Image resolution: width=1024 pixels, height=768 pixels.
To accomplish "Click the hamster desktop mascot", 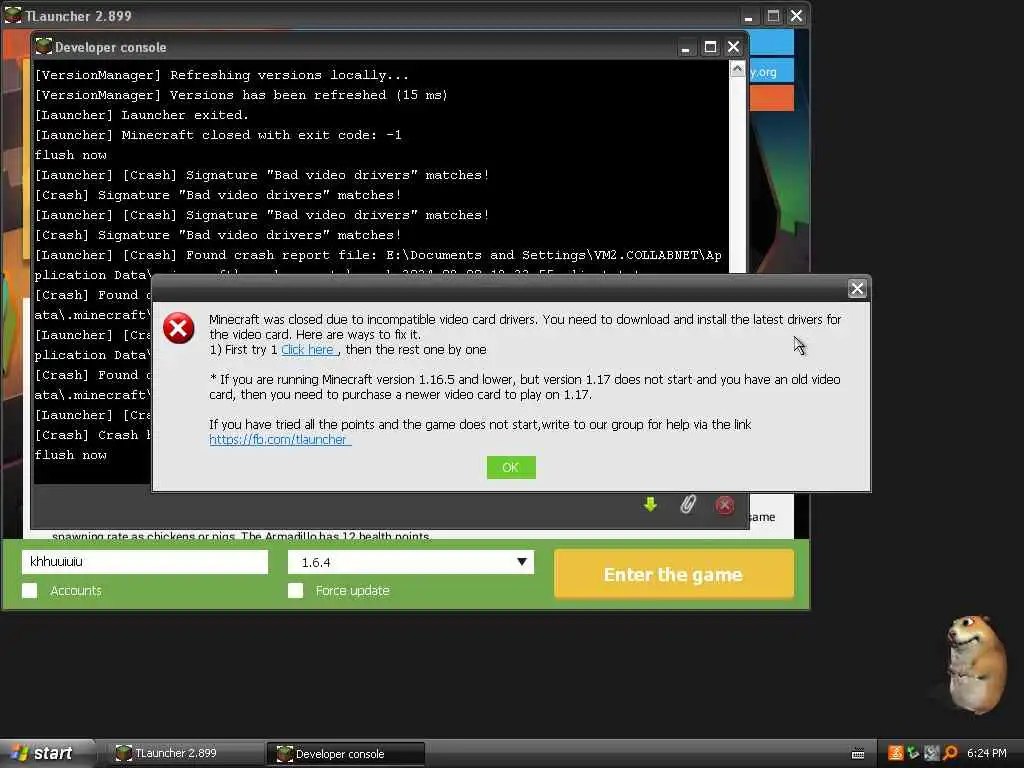I will coord(975,664).
